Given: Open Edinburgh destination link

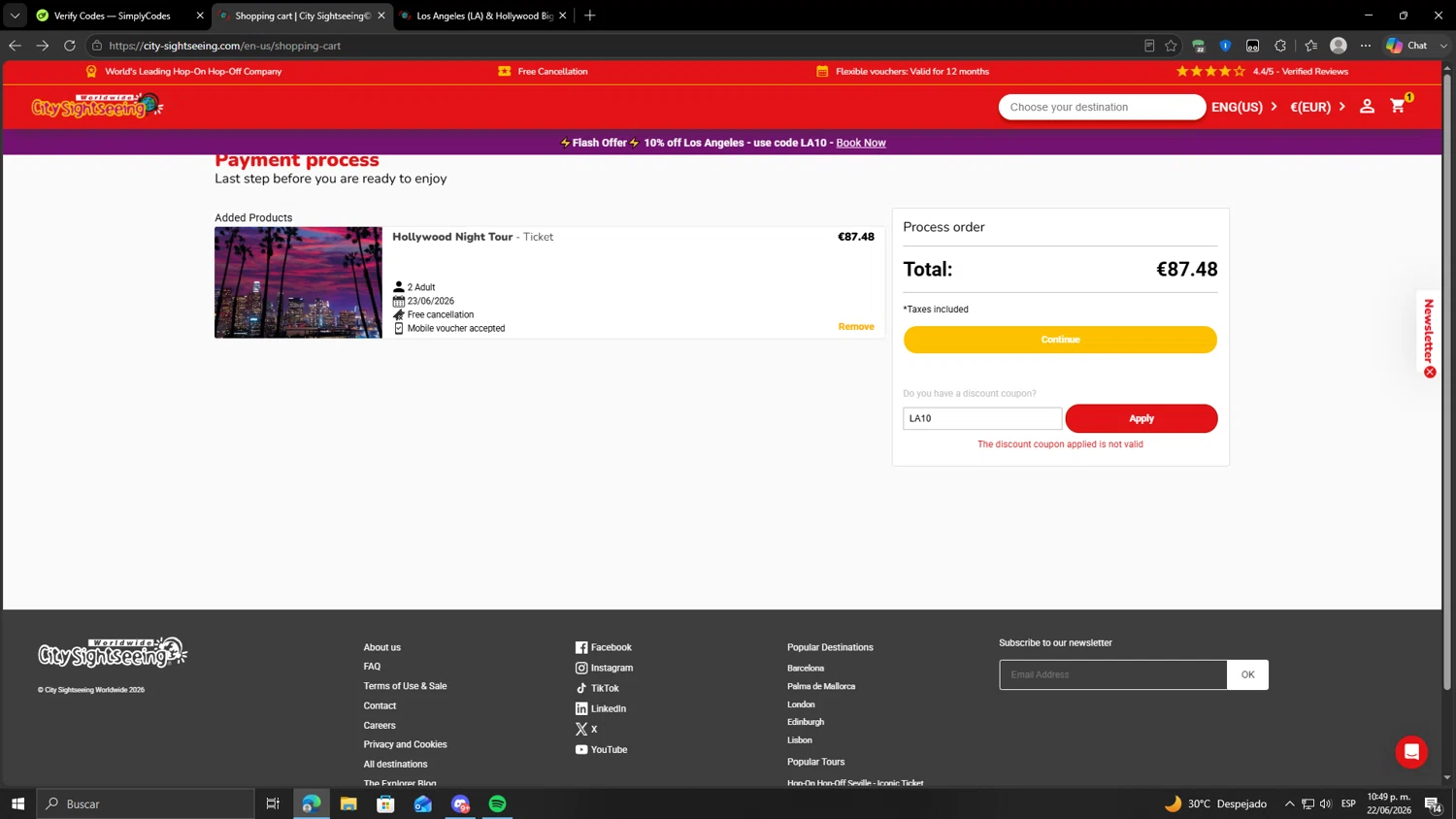Looking at the screenshot, I should (806, 722).
